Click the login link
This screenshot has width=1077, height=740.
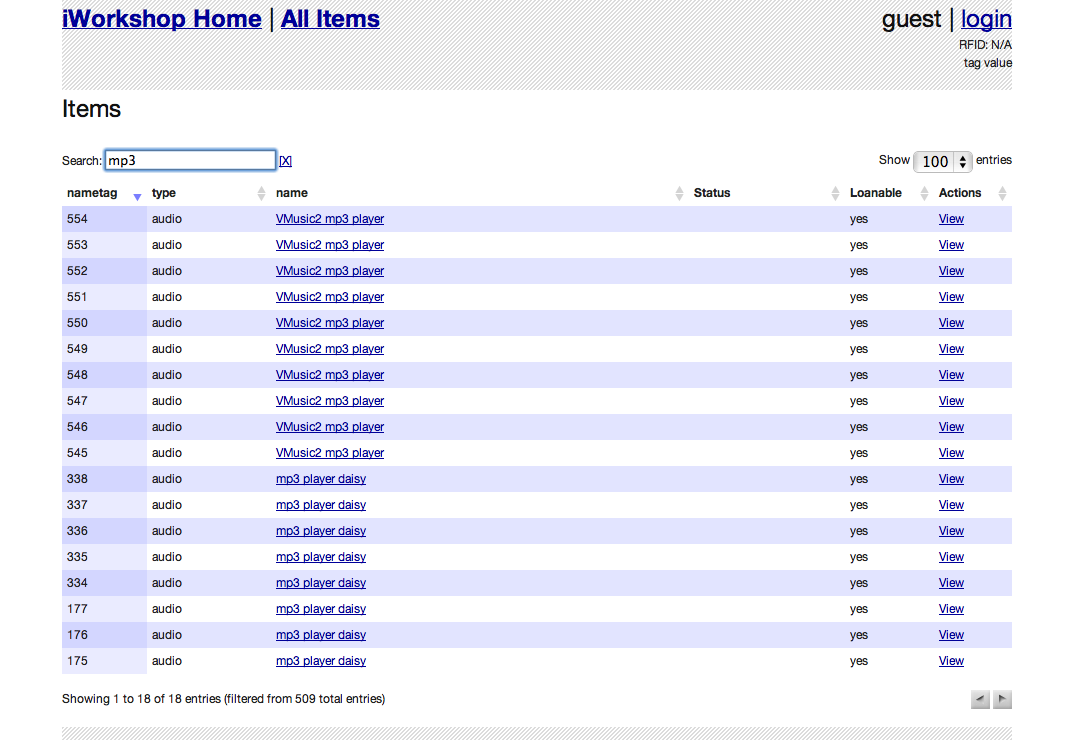point(986,19)
